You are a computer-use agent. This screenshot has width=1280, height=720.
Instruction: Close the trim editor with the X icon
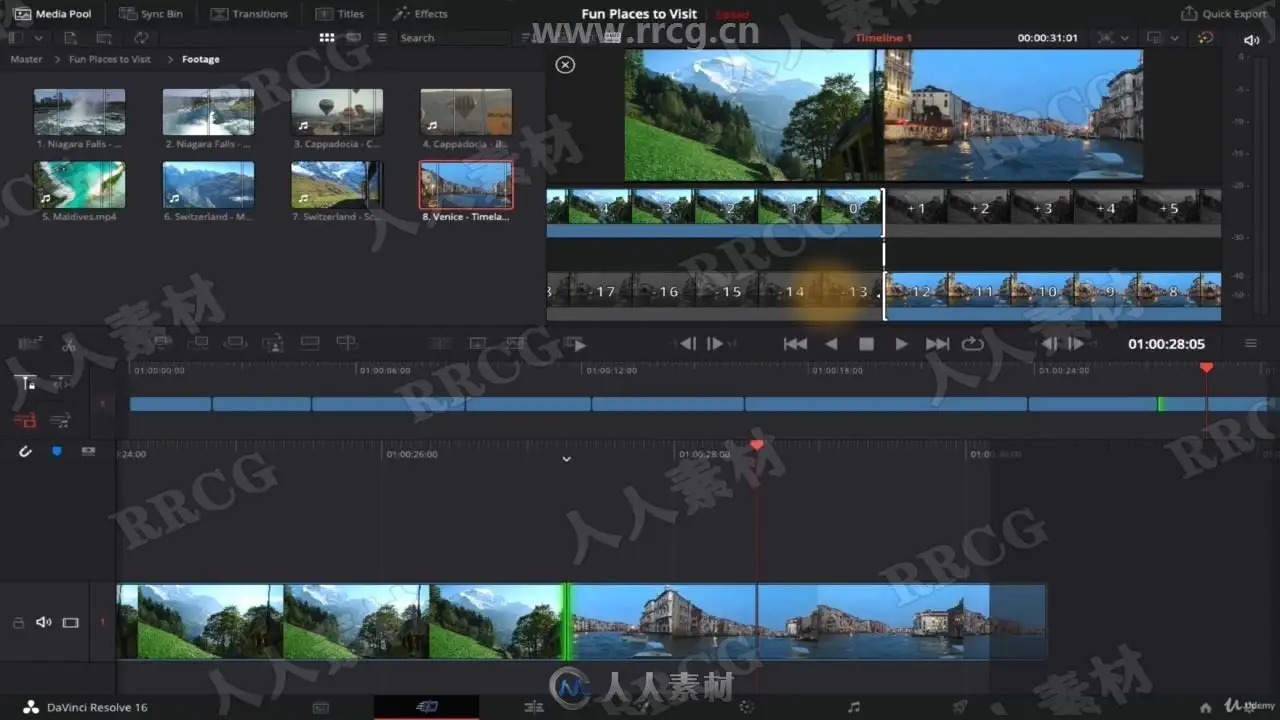(565, 64)
